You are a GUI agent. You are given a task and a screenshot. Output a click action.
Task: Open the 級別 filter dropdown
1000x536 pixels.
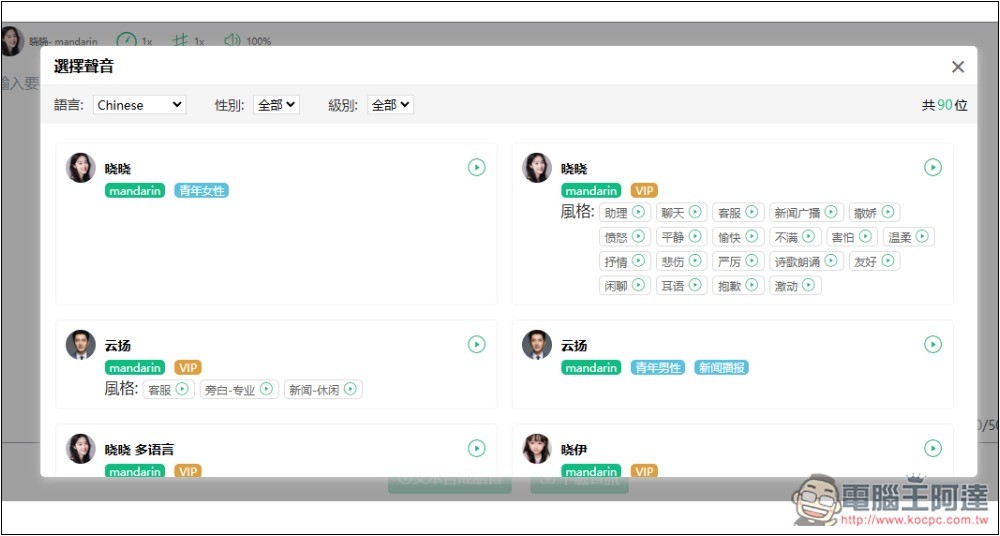click(390, 105)
